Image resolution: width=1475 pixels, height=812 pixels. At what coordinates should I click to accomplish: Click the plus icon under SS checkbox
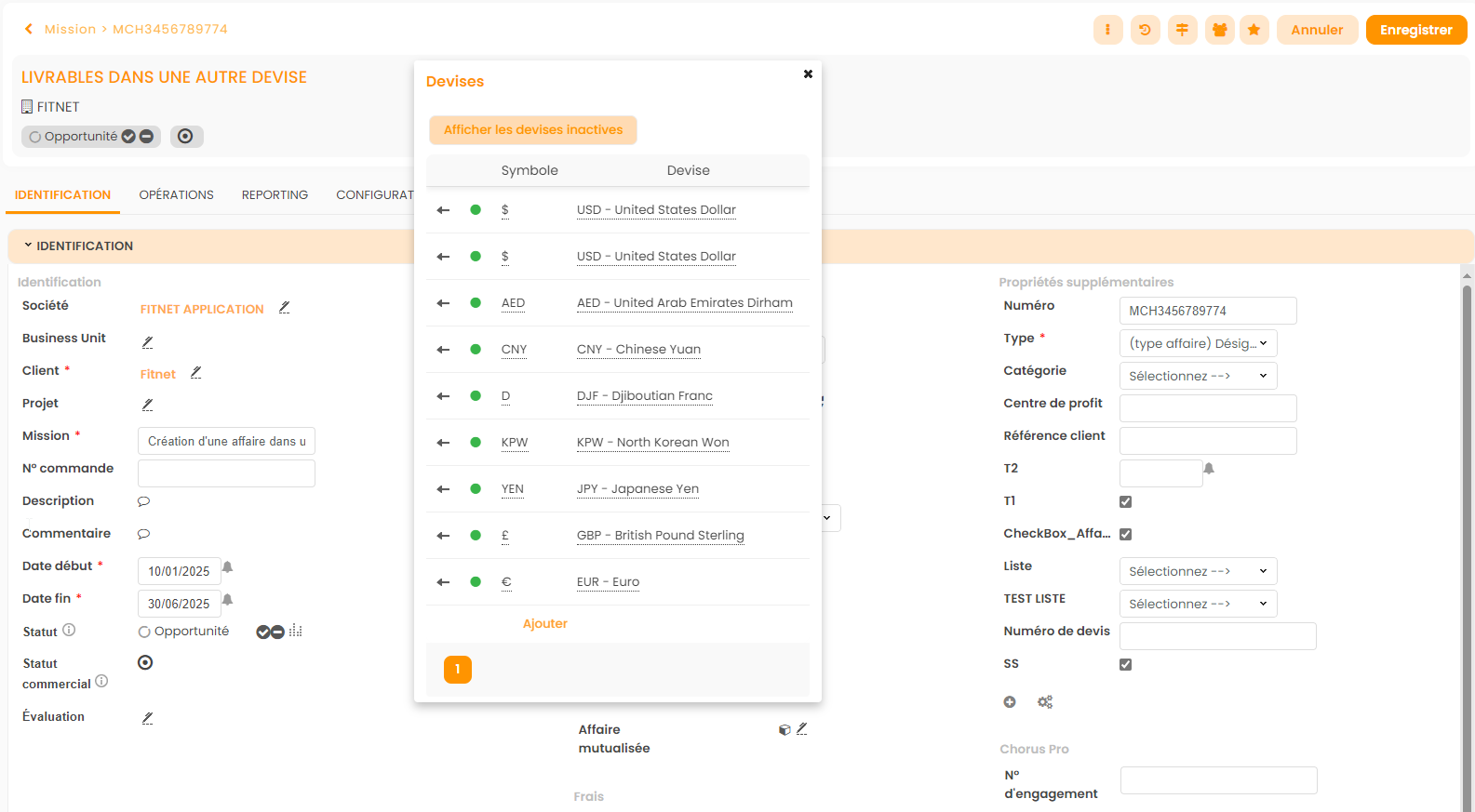click(x=1010, y=702)
